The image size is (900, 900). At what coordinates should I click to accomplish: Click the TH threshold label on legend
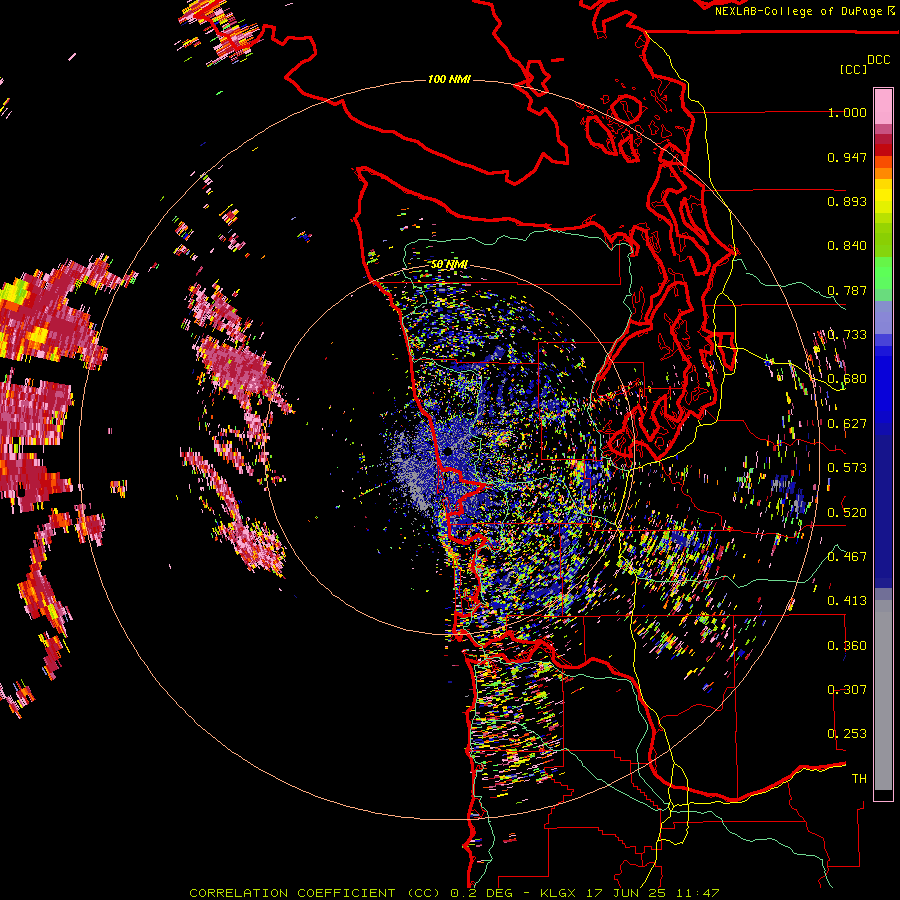[x=859, y=778]
